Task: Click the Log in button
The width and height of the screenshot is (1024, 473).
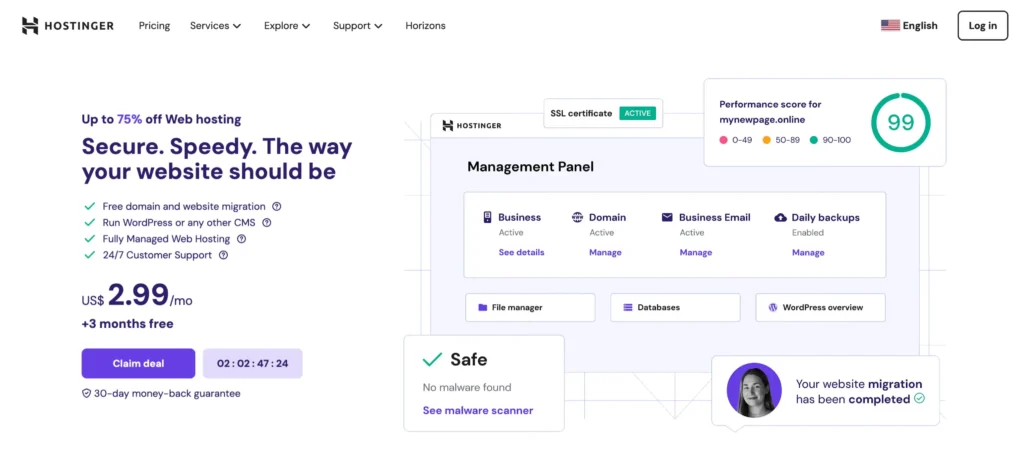Action: [982, 25]
